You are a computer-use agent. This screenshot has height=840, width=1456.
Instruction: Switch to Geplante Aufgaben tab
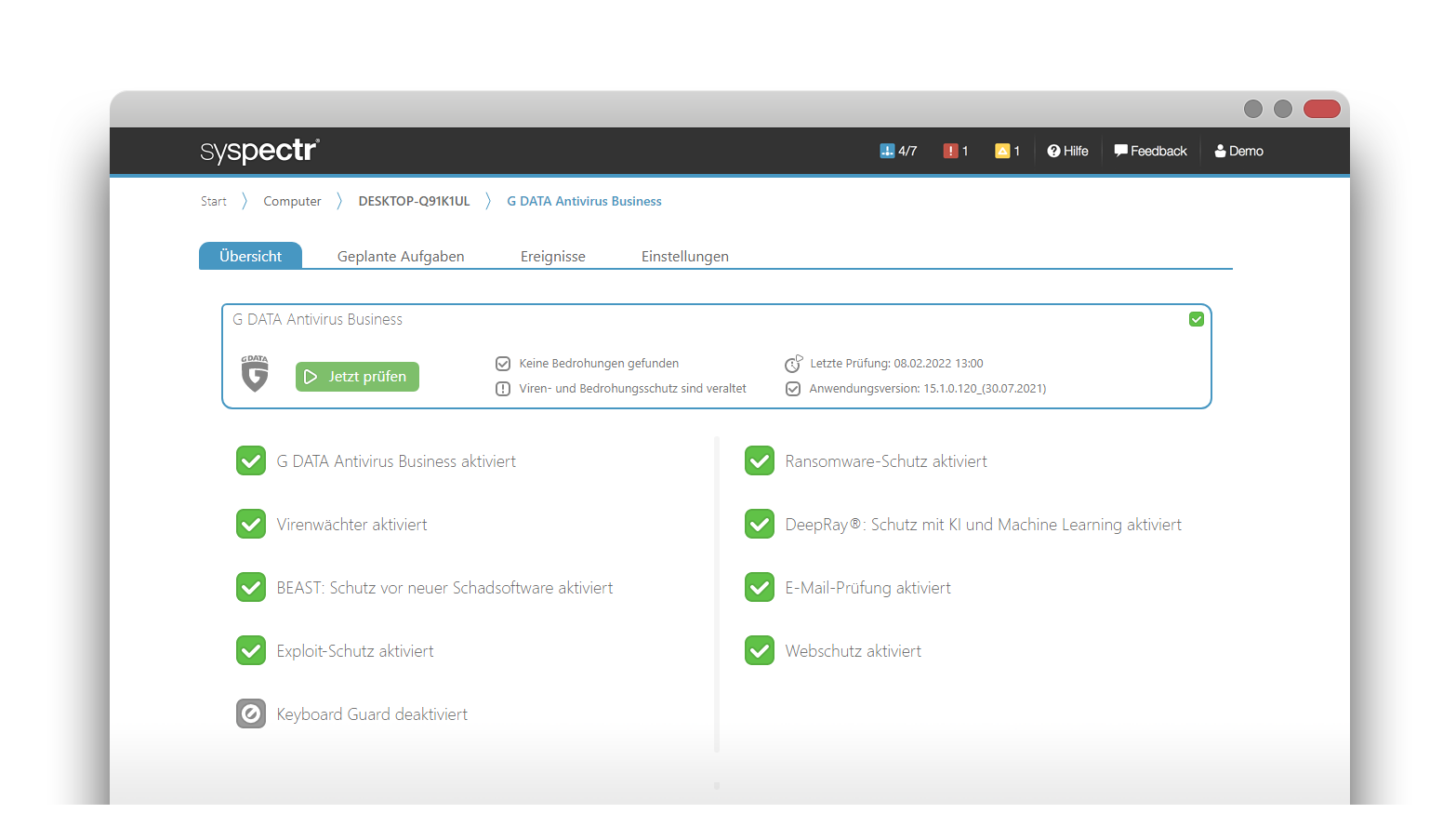pos(401,256)
